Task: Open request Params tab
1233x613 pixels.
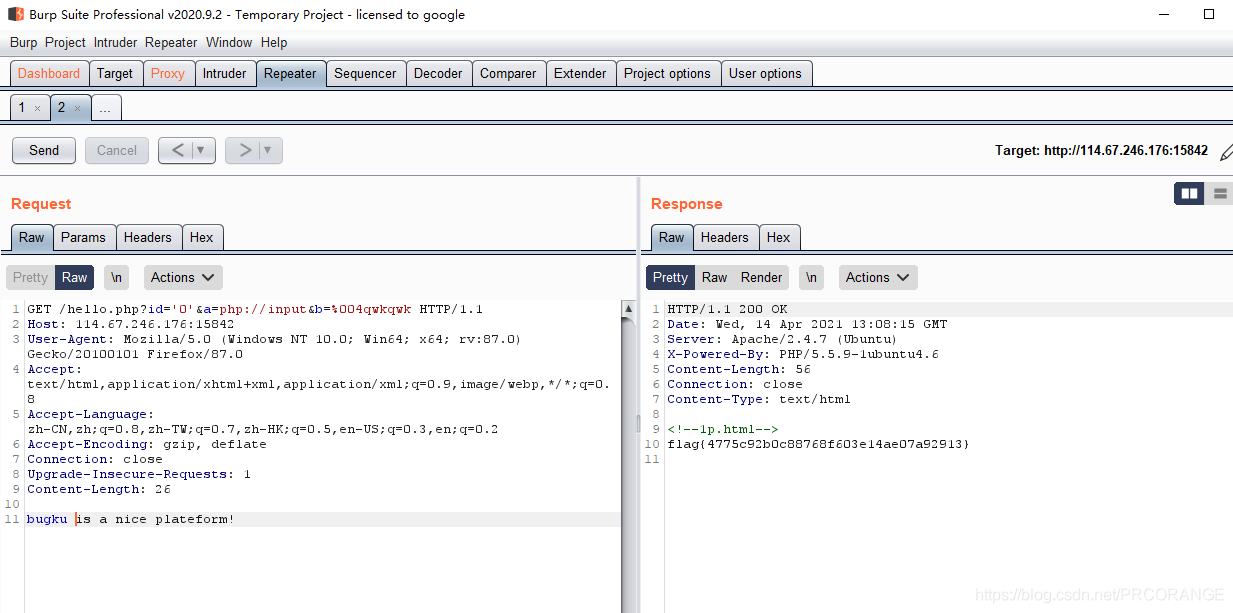Action: (83, 237)
